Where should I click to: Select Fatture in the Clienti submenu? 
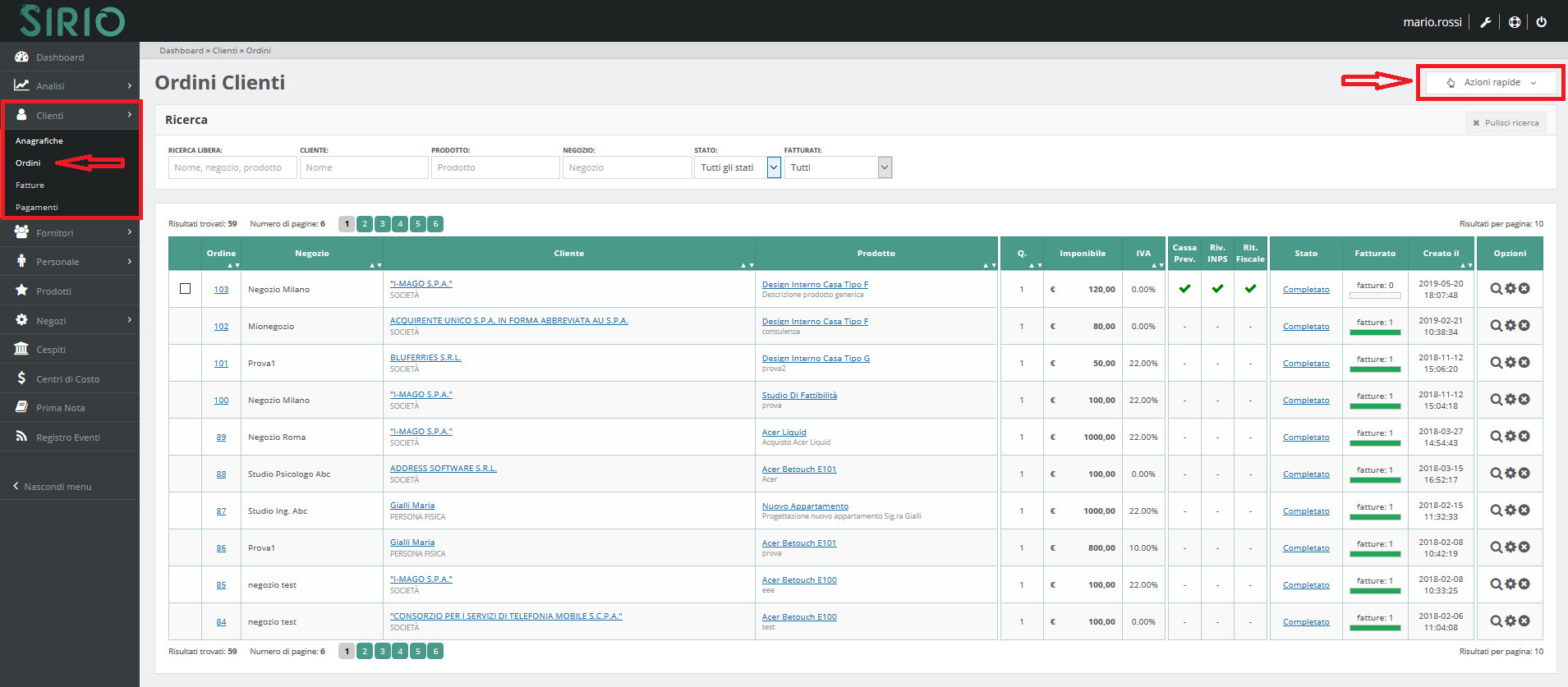(x=30, y=185)
